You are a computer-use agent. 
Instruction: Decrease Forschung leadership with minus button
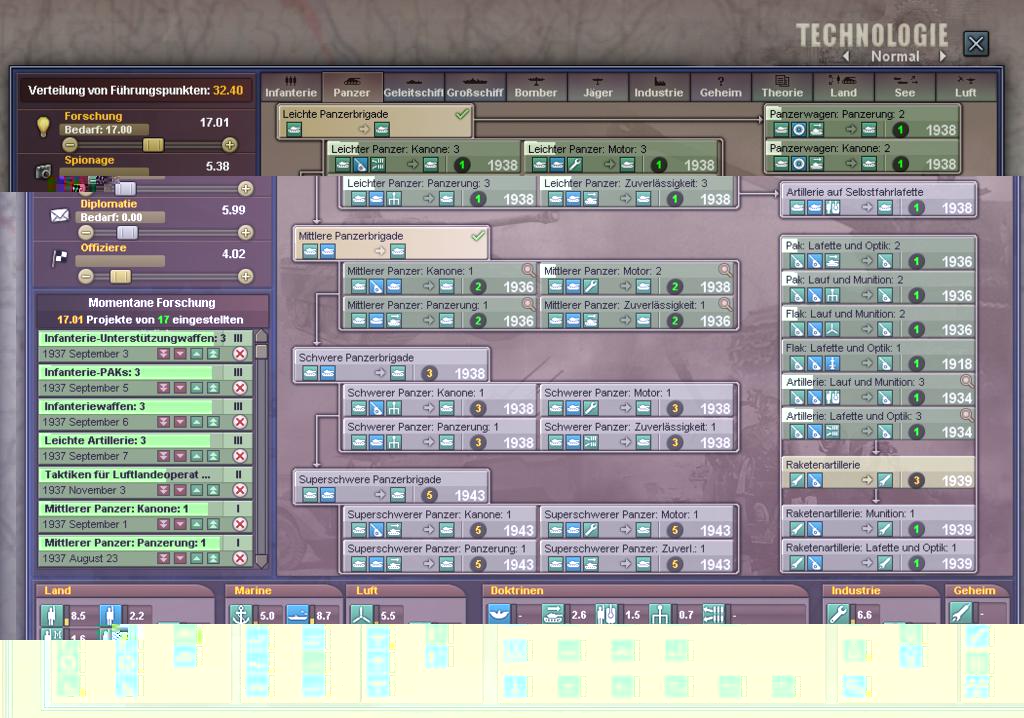tap(70, 144)
